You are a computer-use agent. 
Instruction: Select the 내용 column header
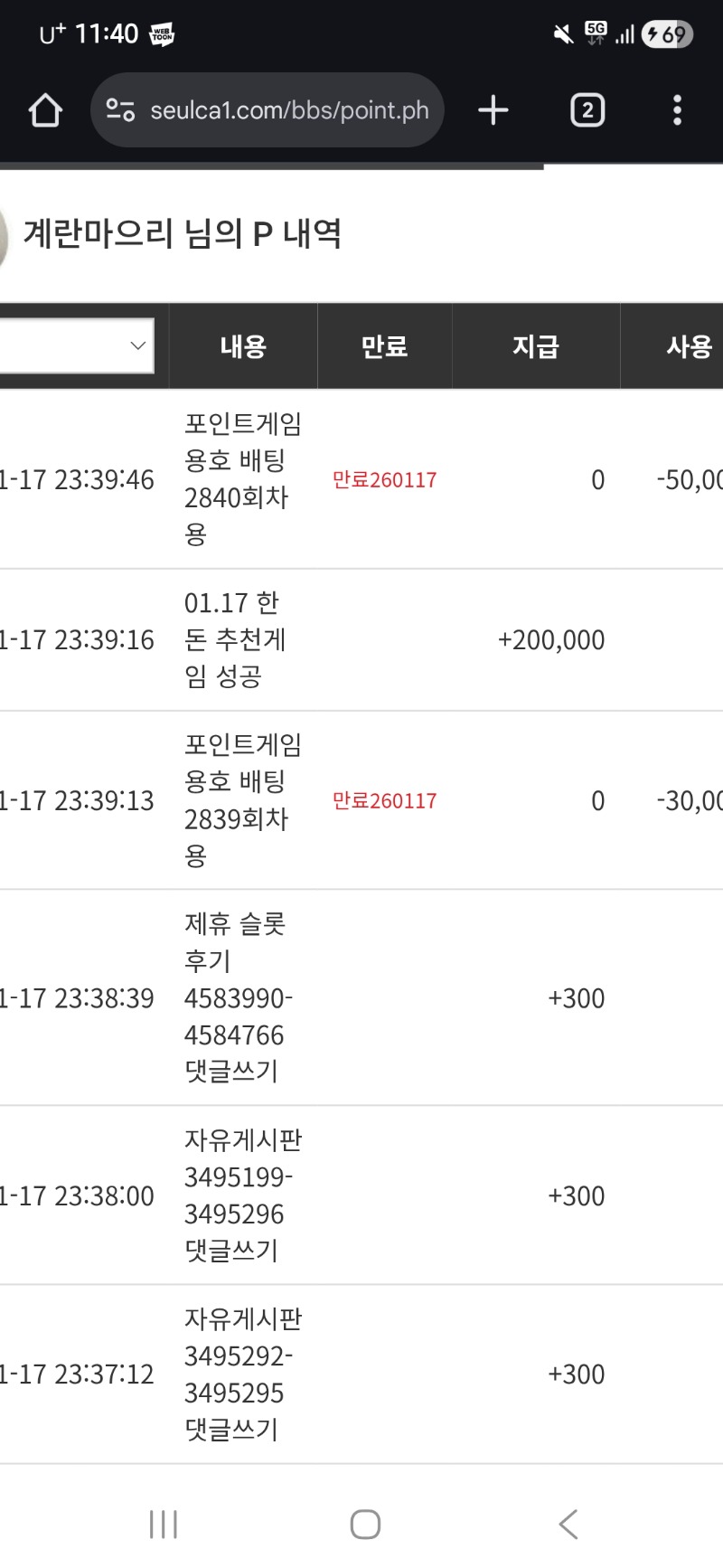click(x=243, y=346)
